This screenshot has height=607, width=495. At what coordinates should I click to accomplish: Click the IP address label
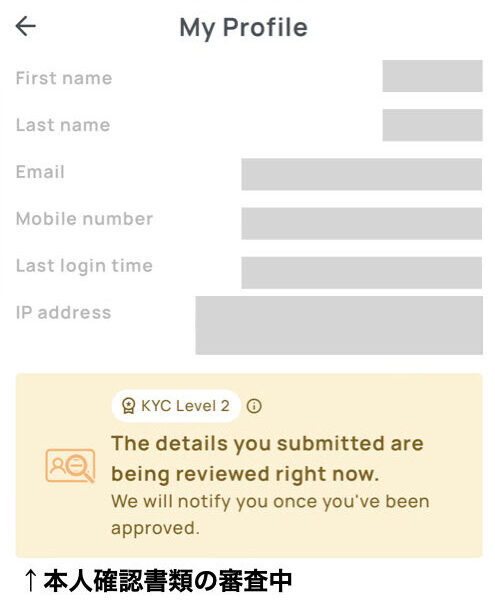[63, 313]
